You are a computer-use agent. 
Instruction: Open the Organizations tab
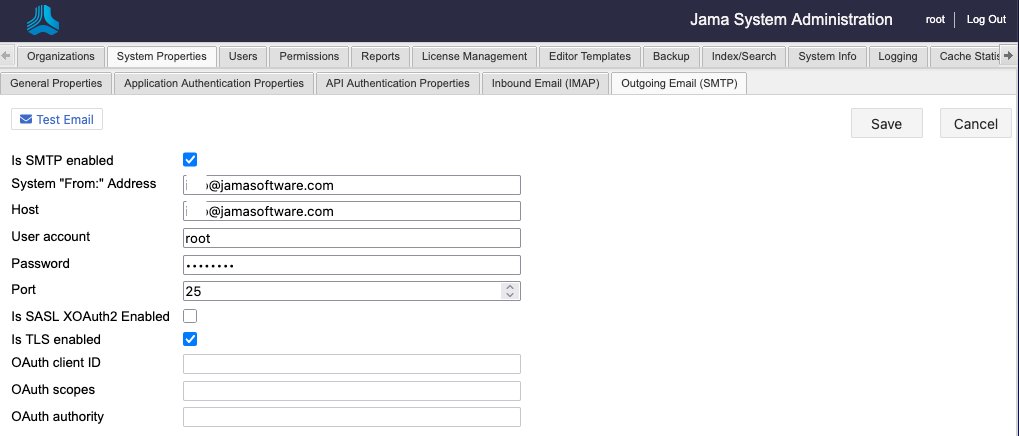61,57
